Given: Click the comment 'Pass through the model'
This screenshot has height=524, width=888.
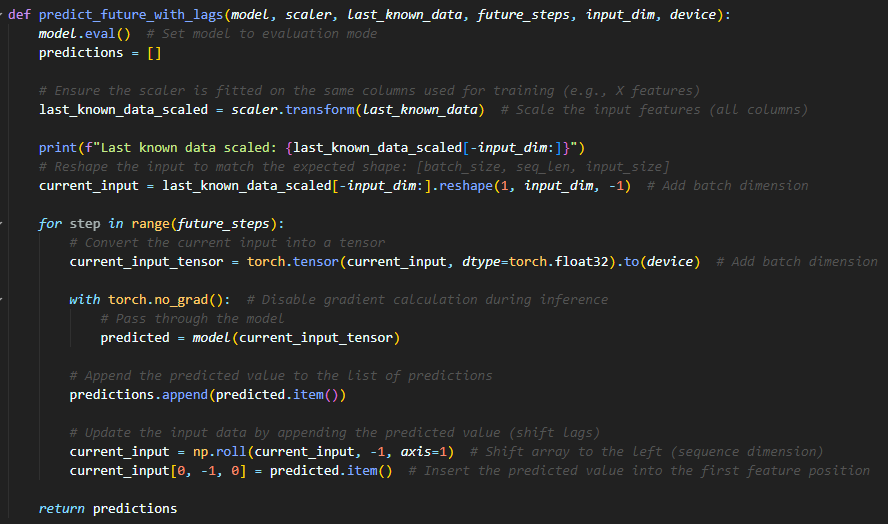Looking at the screenshot, I should (x=193, y=318).
